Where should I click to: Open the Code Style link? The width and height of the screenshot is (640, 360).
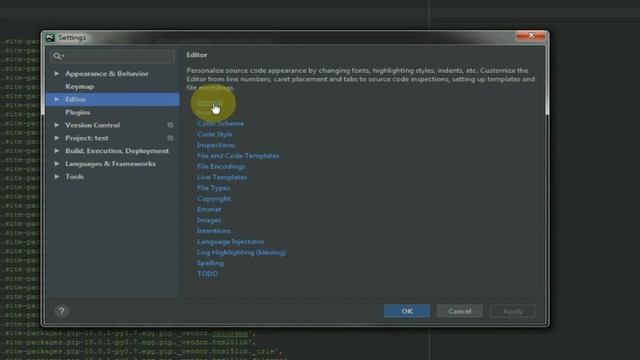point(215,134)
